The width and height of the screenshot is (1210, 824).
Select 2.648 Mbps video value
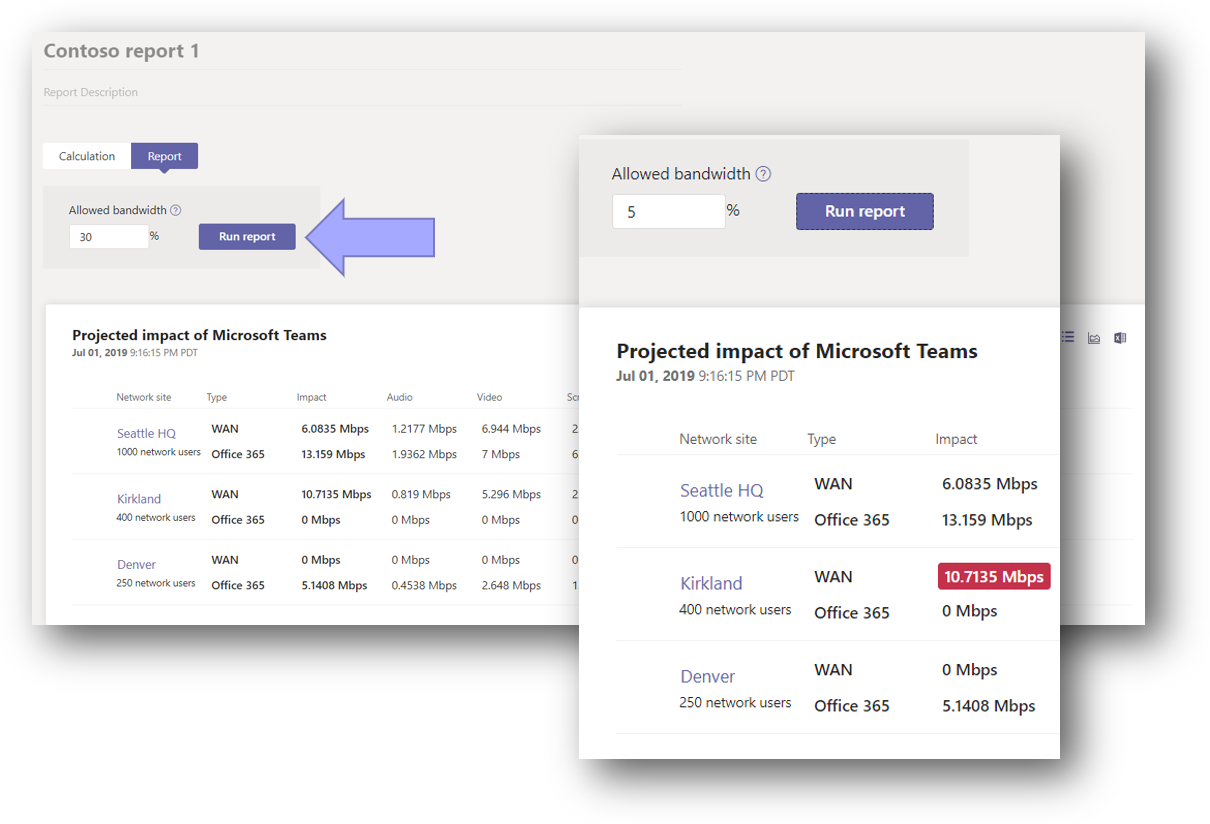pyautogui.click(x=511, y=585)
